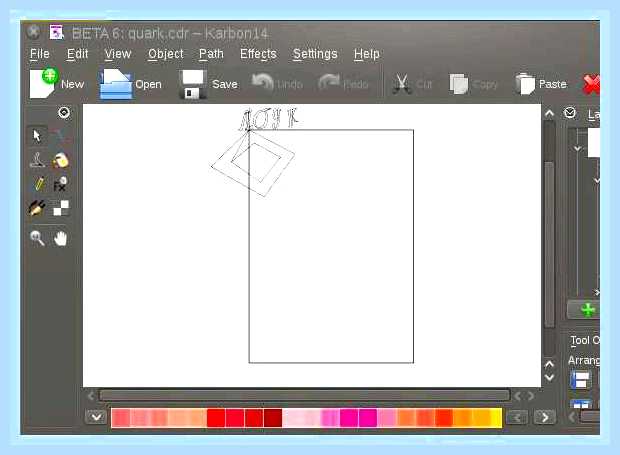Select the hand pan tool

[60, 238]
